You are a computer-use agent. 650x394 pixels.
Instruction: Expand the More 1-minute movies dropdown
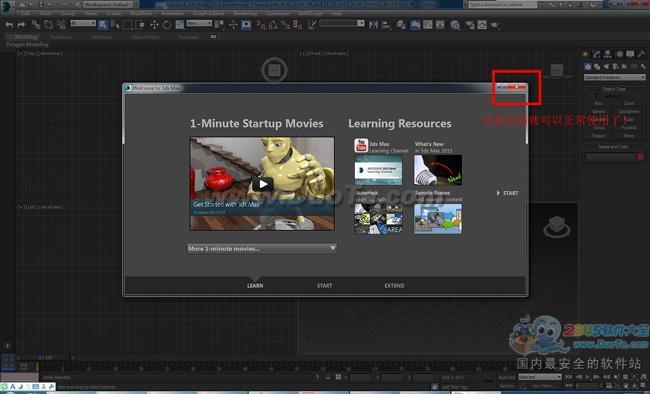point(262,248)
